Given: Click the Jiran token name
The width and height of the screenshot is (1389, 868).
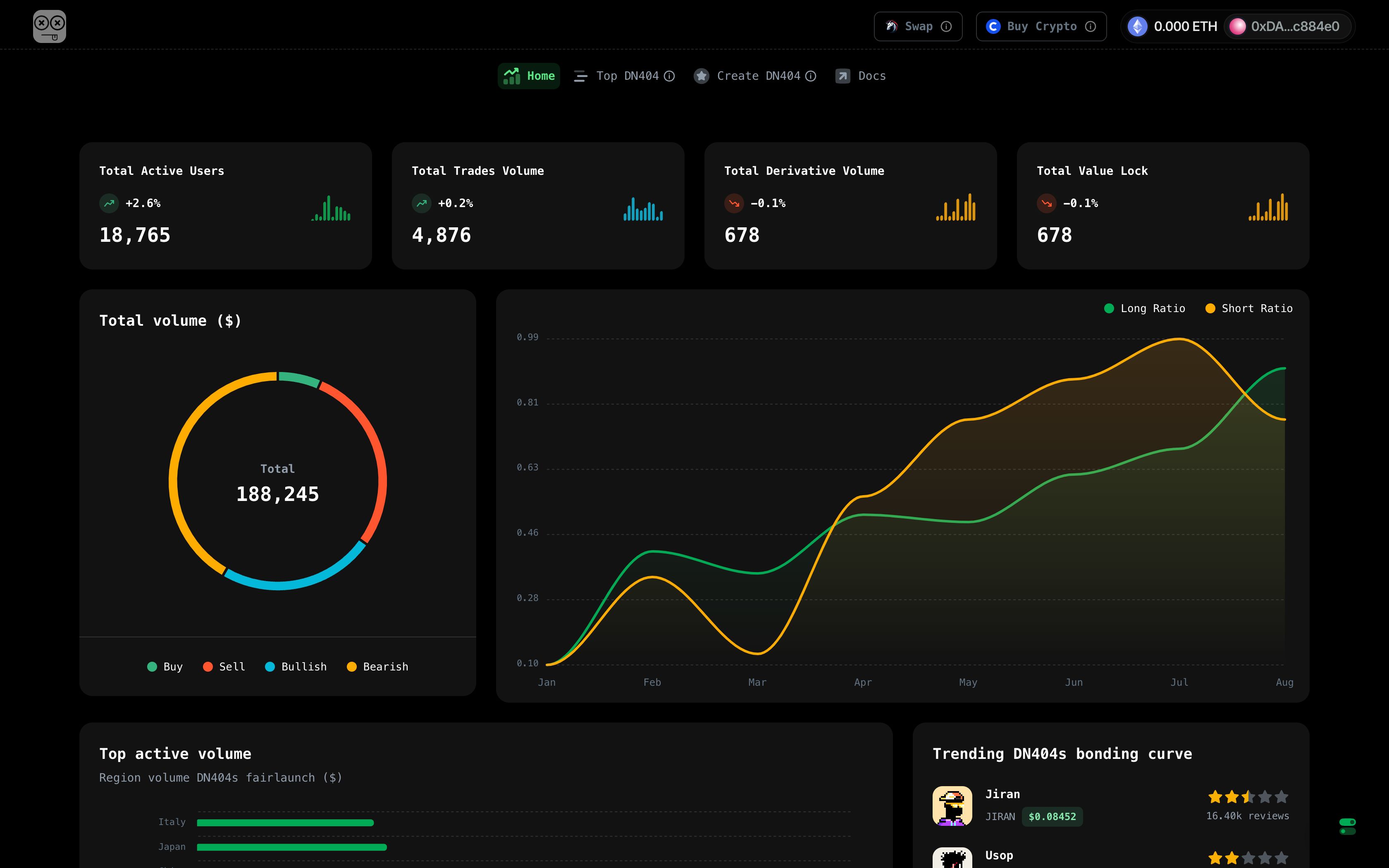Looking at the screenshot, I should 1002,794.
